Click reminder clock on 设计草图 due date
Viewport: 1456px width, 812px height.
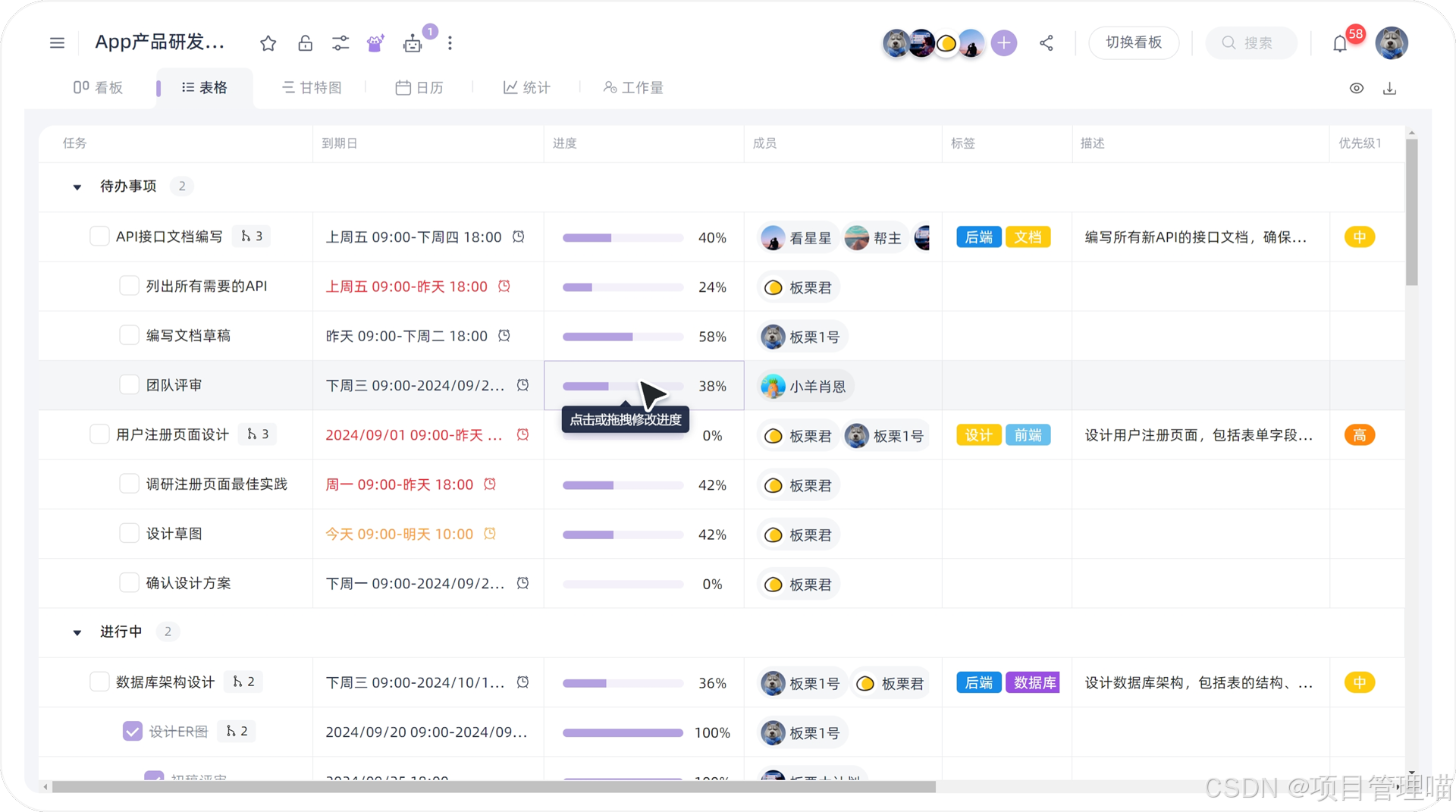(490, 534)
